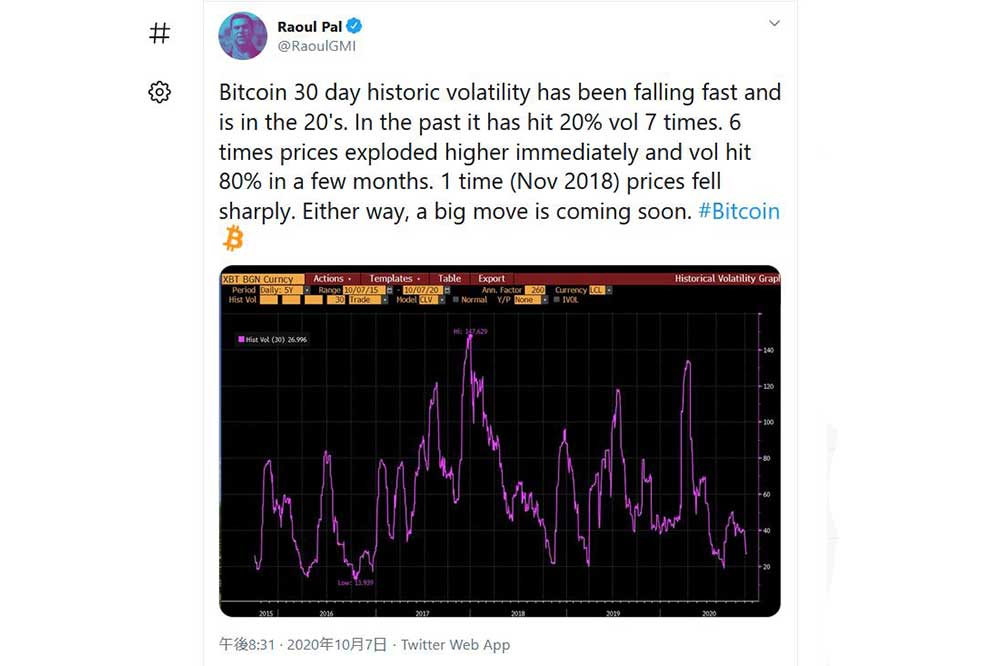Toggle the IVOL checkbox
This screenshot has width=1000, height=666.
point(557,299)
